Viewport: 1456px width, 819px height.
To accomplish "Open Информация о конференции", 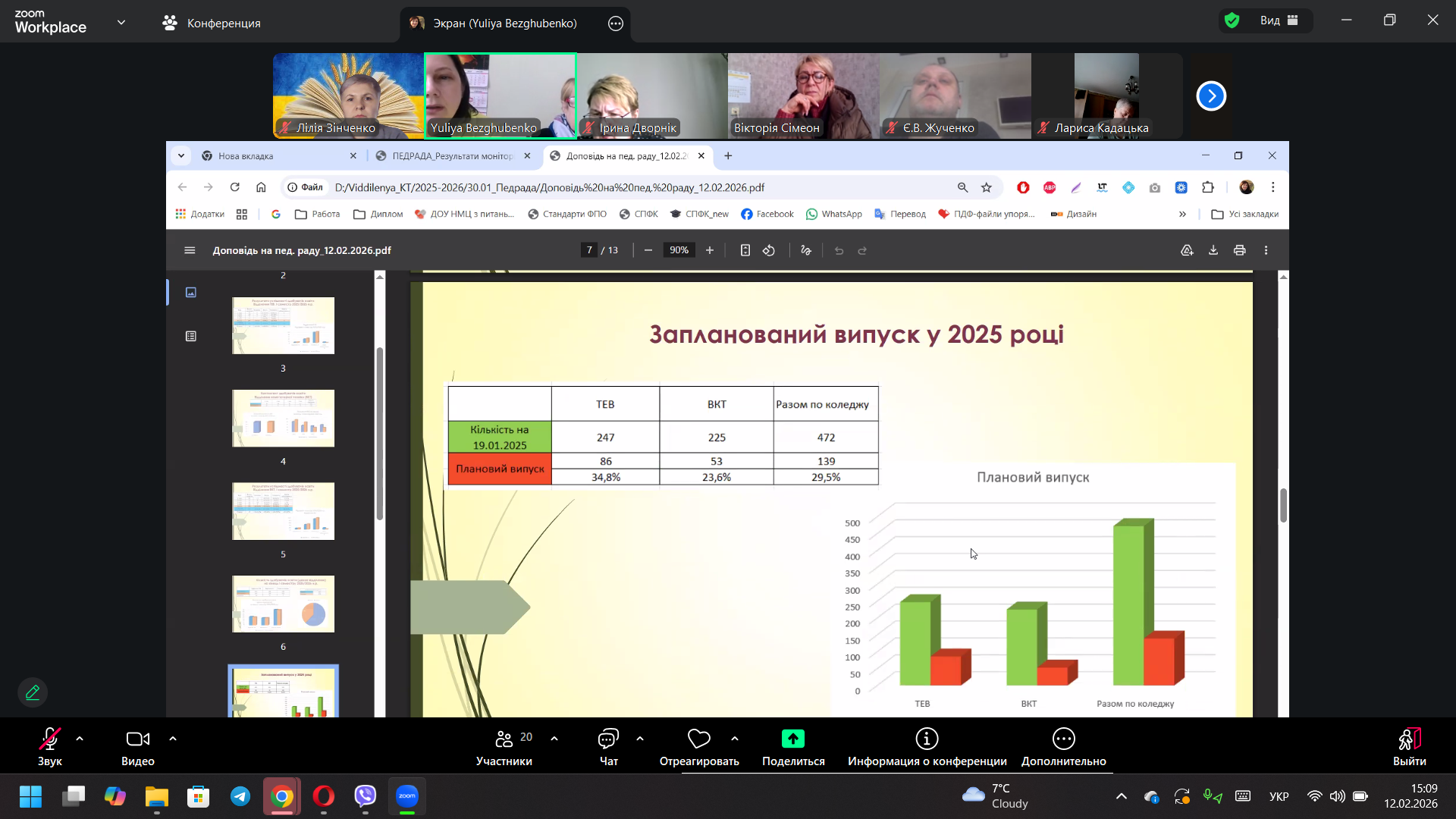I will [927, 739].
